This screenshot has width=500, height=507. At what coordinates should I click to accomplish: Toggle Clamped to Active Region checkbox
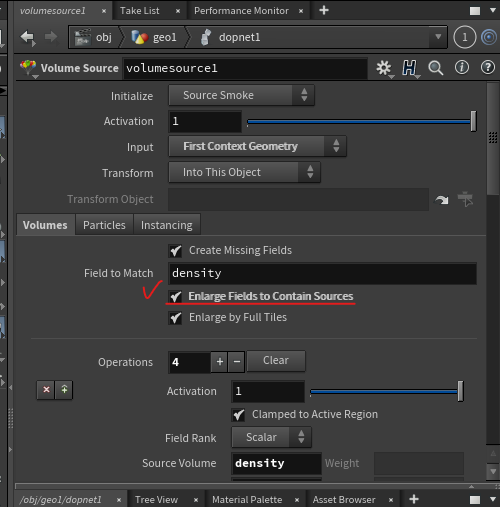click(238, 415)
